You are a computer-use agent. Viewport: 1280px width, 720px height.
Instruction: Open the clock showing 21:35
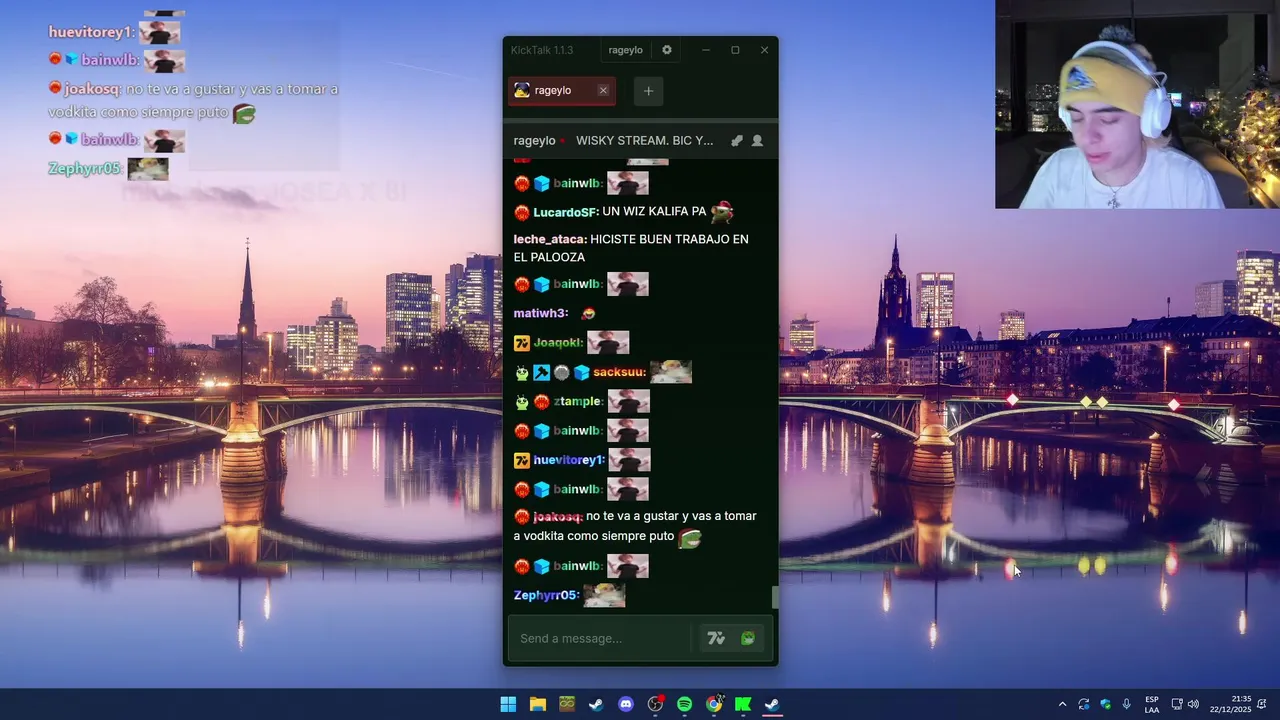point(1229,704)
